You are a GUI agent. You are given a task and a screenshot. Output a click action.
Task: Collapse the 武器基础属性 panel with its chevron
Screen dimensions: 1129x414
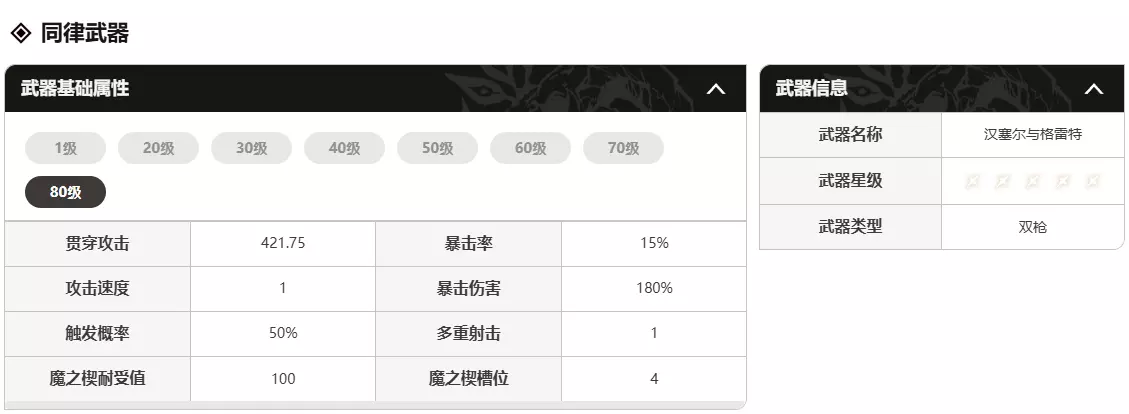tap(715, 89)
